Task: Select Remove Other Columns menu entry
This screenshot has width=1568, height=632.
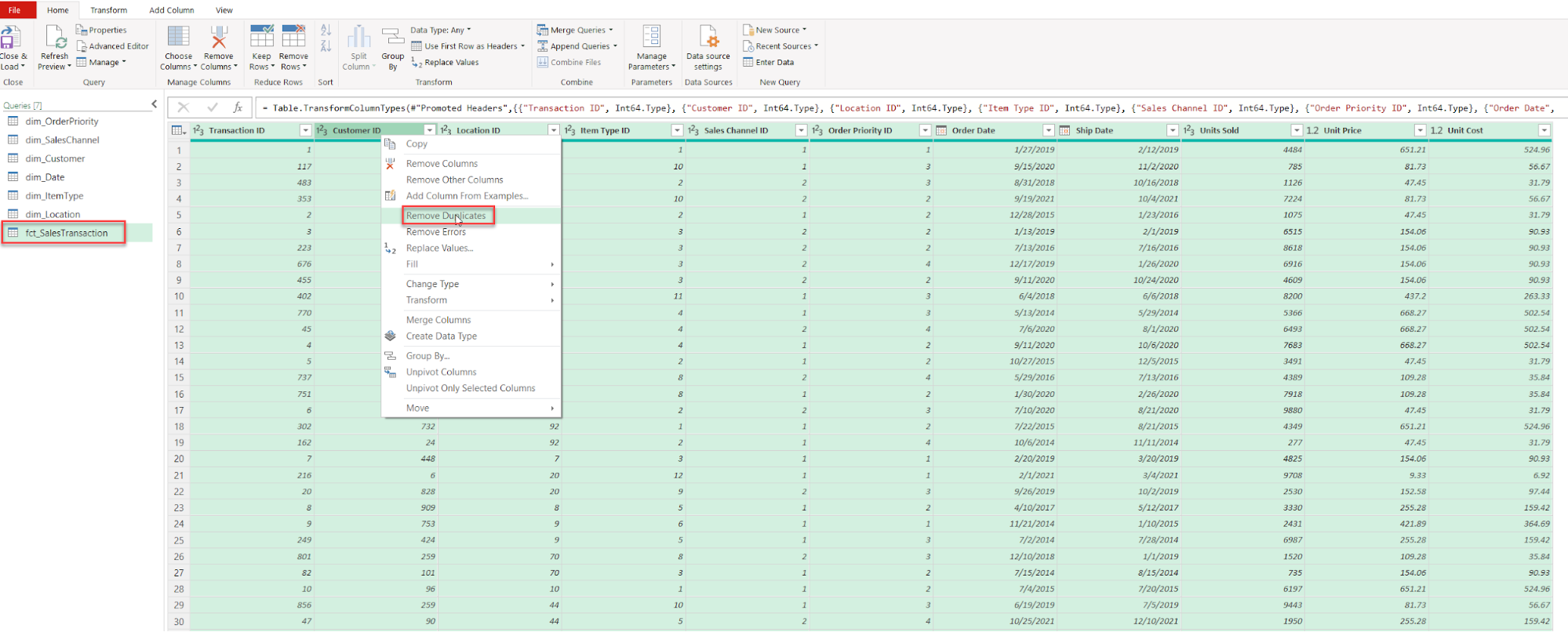Action: tap(471, 180)
